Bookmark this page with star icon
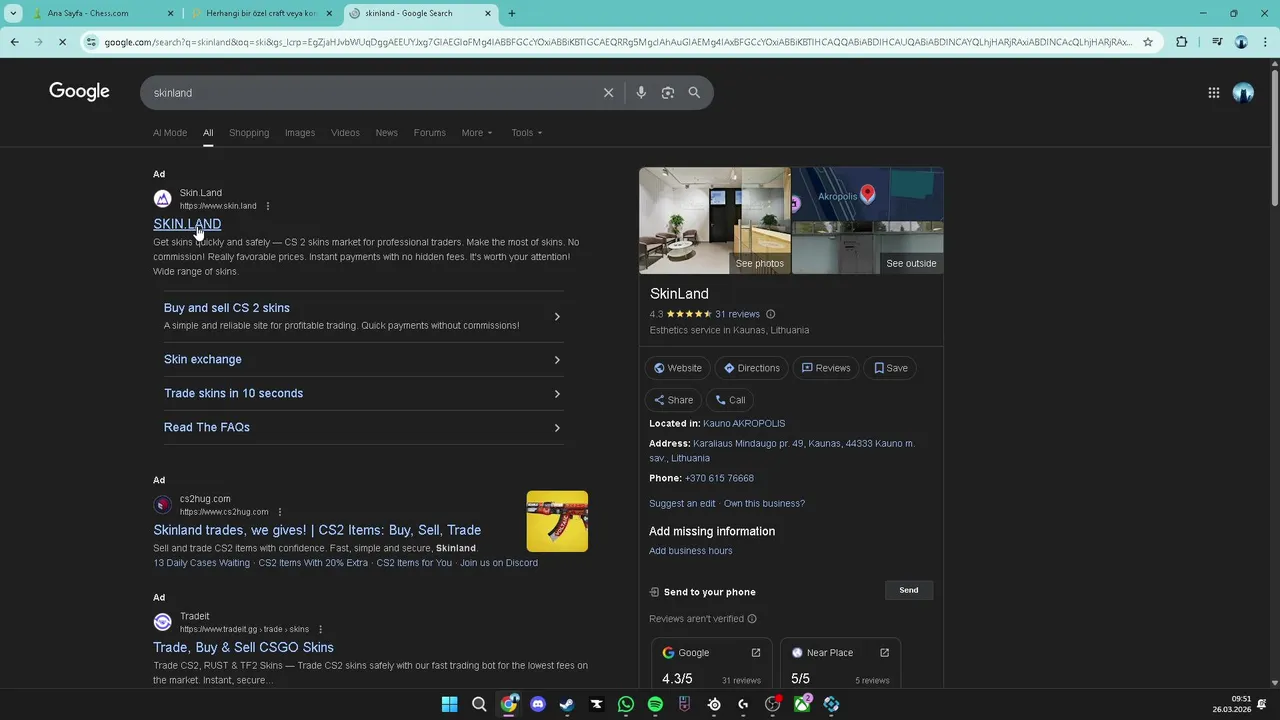Image resolution: width=1280 pixels, height=720 pixels. [1148, 42]
